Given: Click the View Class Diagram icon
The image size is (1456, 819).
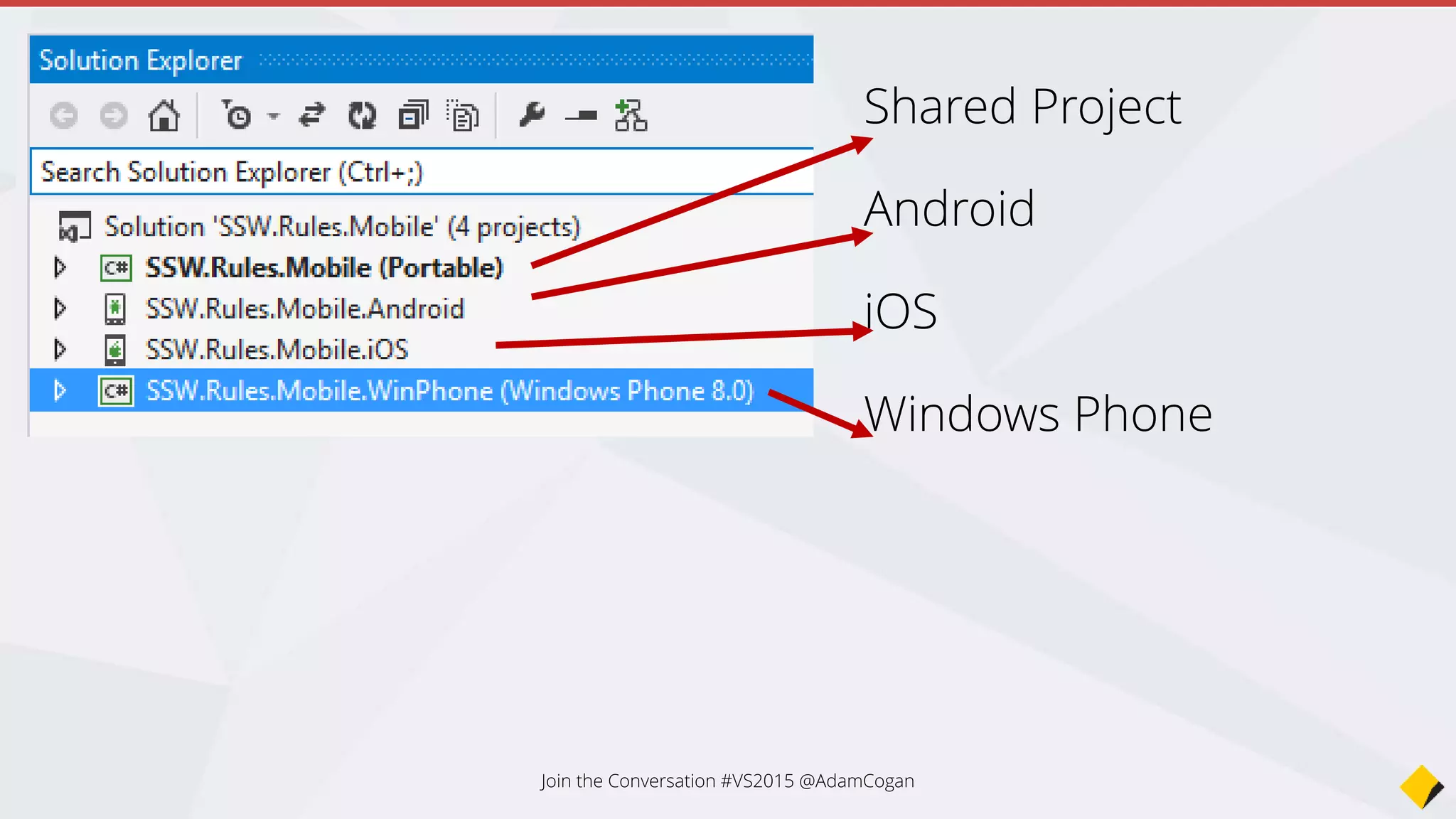Looking at the screenshot, I should [x=631, y=115].
